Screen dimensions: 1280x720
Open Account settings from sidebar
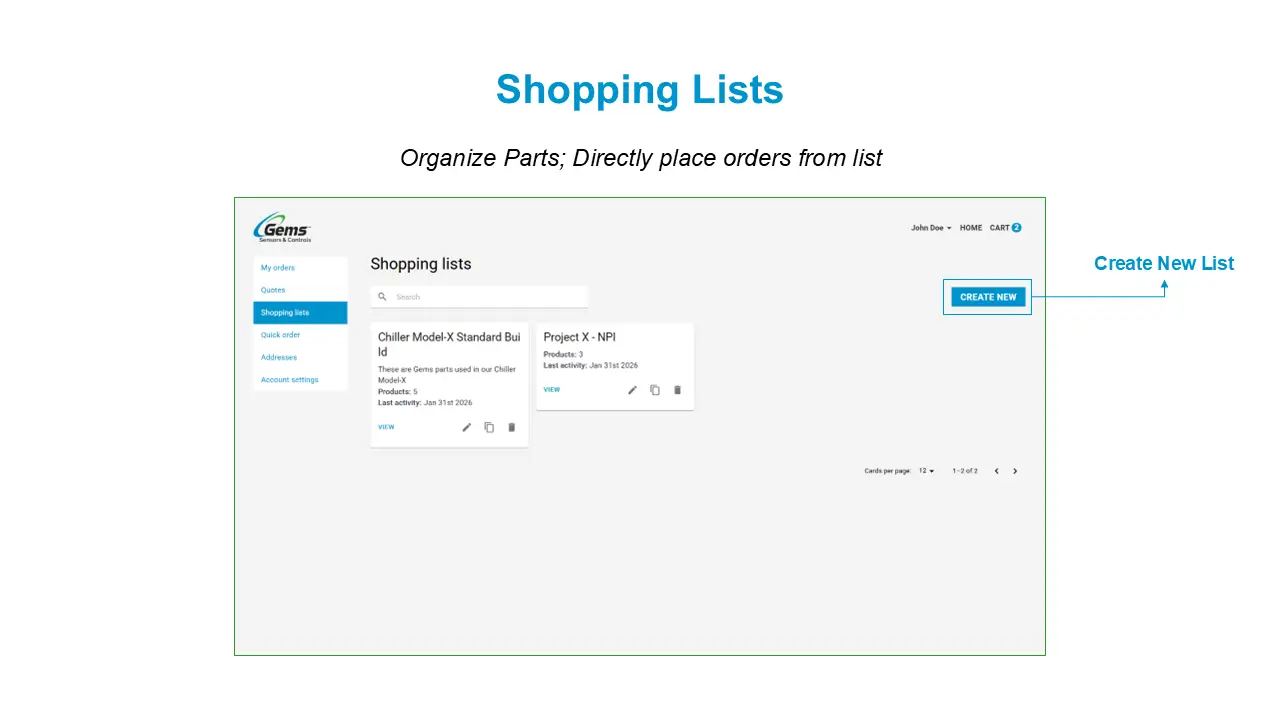(289, 379)
